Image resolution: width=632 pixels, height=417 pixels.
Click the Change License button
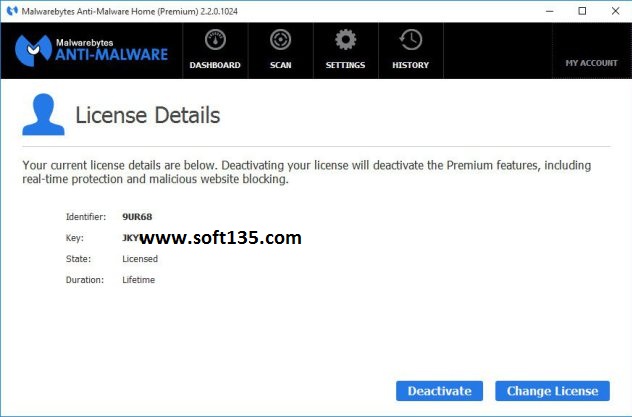pyautogui.click(x=552, y=391)
